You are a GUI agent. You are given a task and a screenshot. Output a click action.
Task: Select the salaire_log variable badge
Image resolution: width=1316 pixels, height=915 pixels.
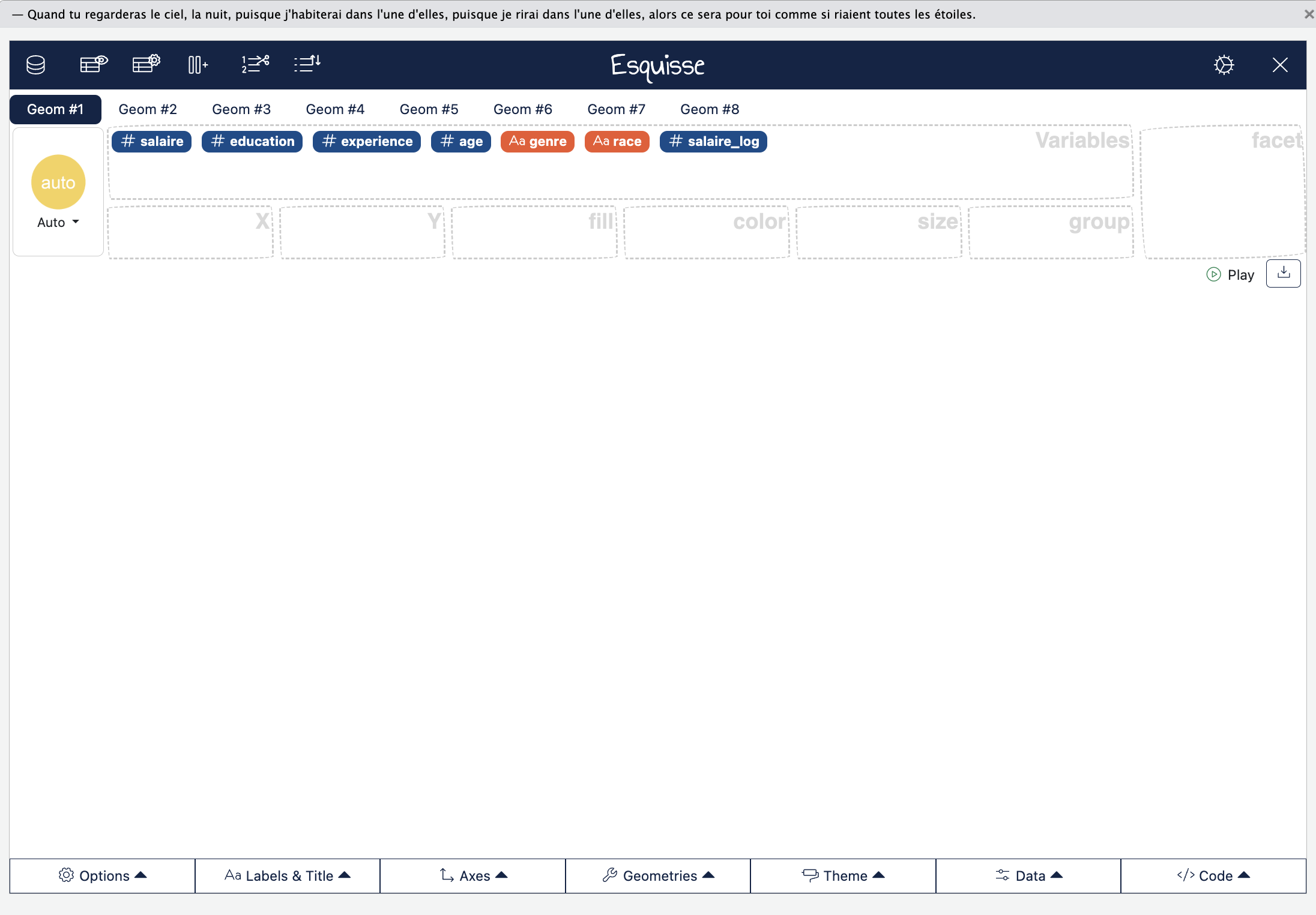(x=713, y=142)
